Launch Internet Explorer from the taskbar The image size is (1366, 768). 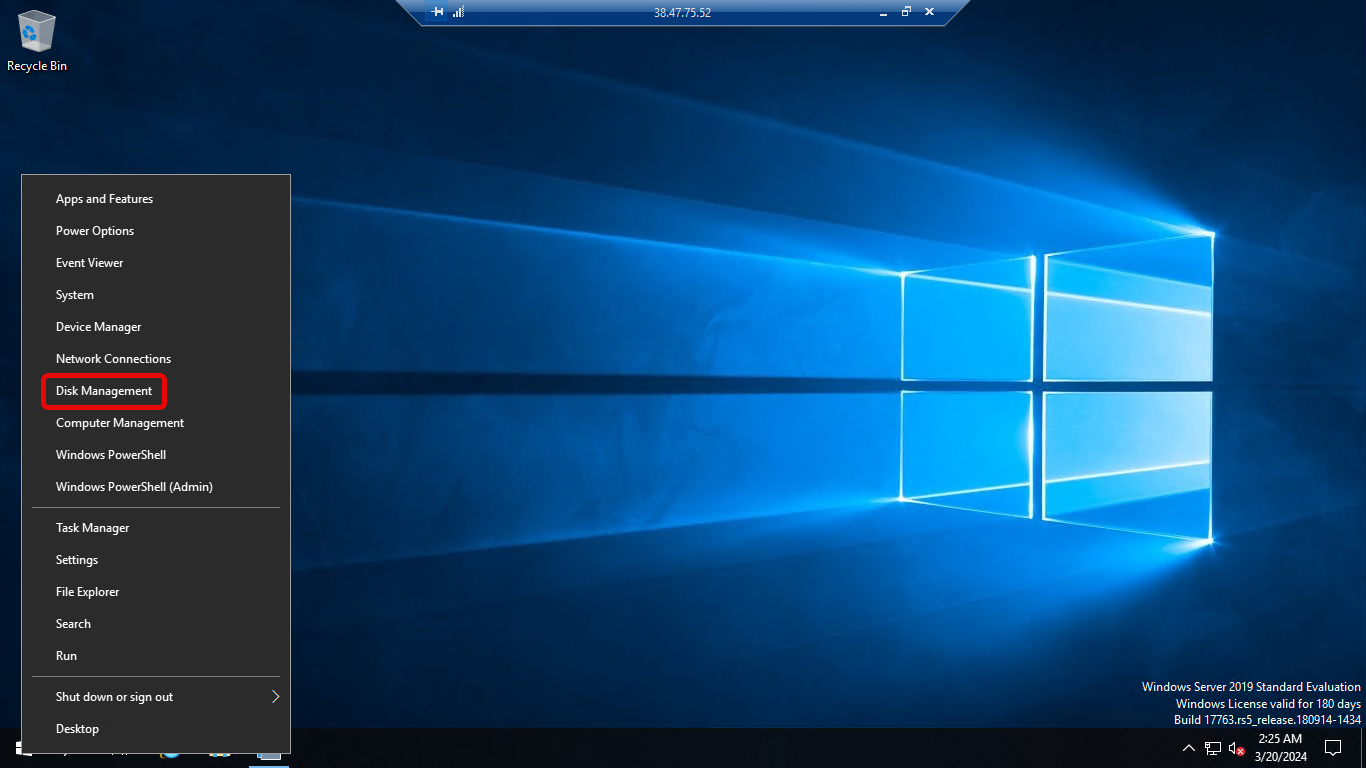[x=169, y=757]
